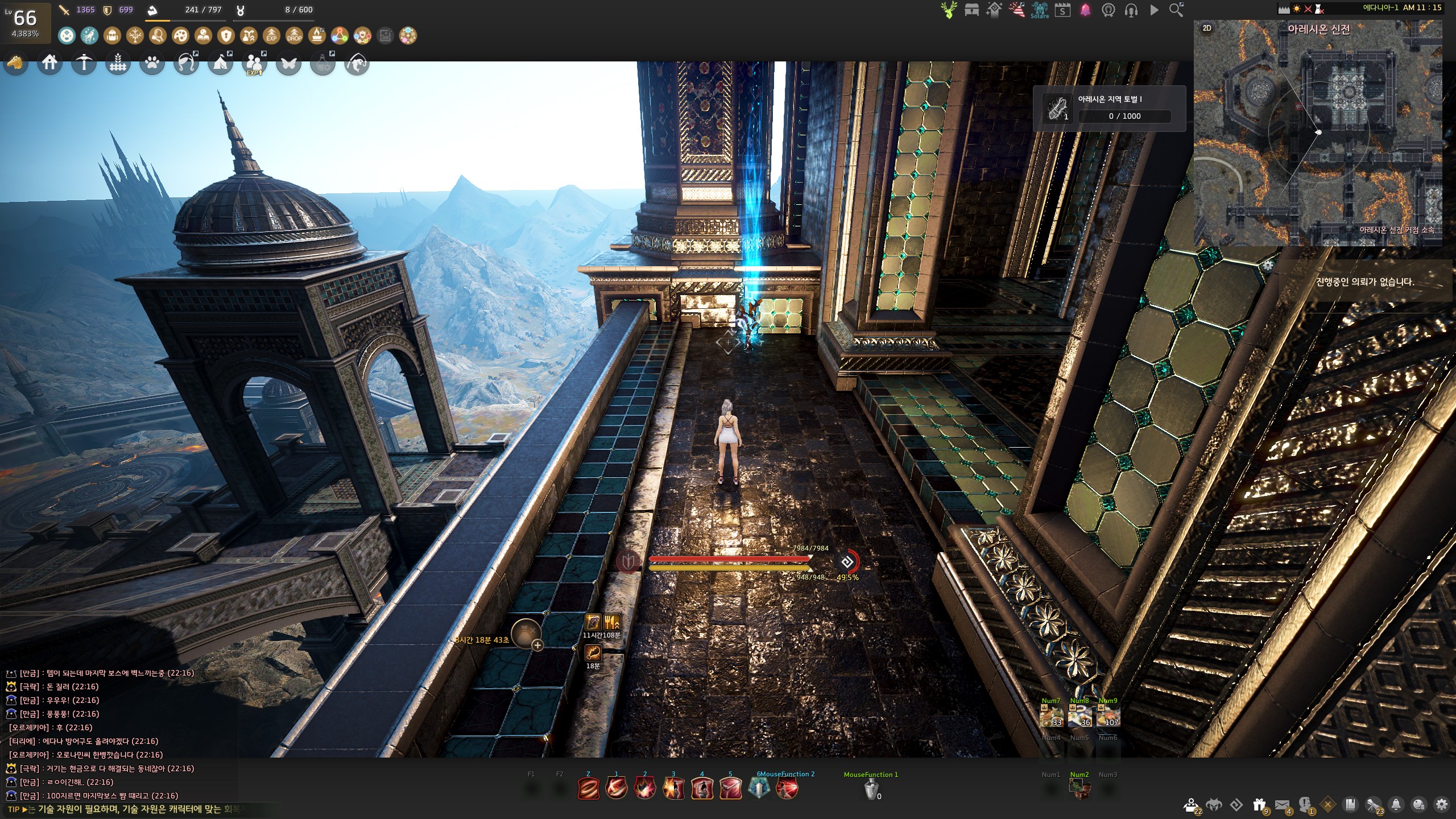Click the play triangle button in top menu
Viewport: 1456px width, 819px height.
(1154, 10)
